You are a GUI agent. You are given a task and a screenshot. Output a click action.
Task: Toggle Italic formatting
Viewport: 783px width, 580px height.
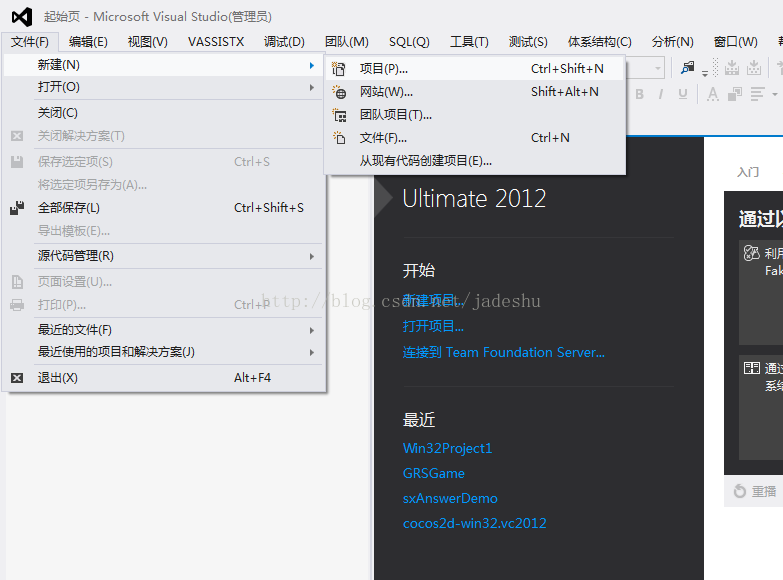661,94
